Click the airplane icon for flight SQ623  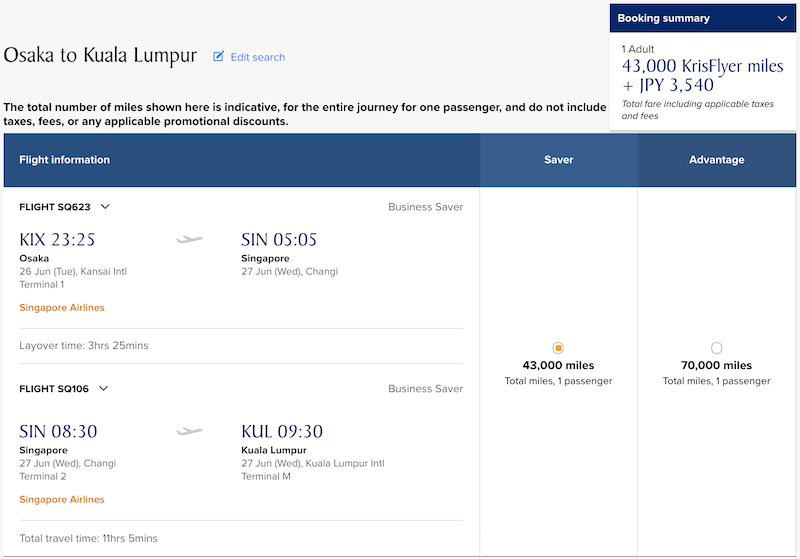pyautogui.click(x=189, y=239)
